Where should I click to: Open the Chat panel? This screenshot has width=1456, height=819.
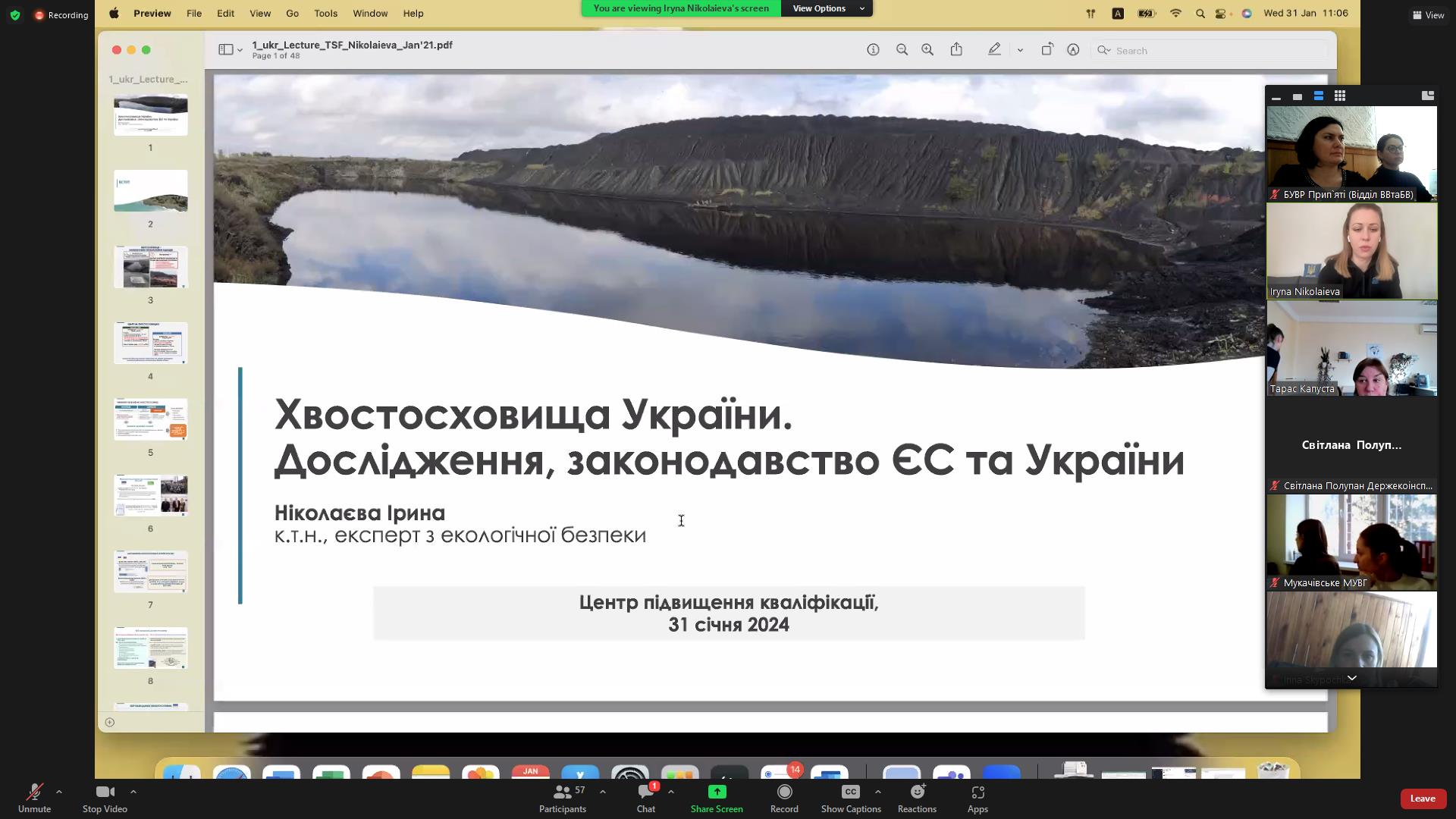(645, 792)
